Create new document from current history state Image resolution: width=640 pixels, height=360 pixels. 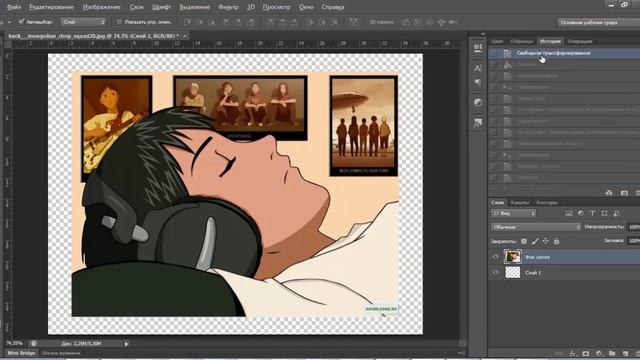click(x=609, y=193)
